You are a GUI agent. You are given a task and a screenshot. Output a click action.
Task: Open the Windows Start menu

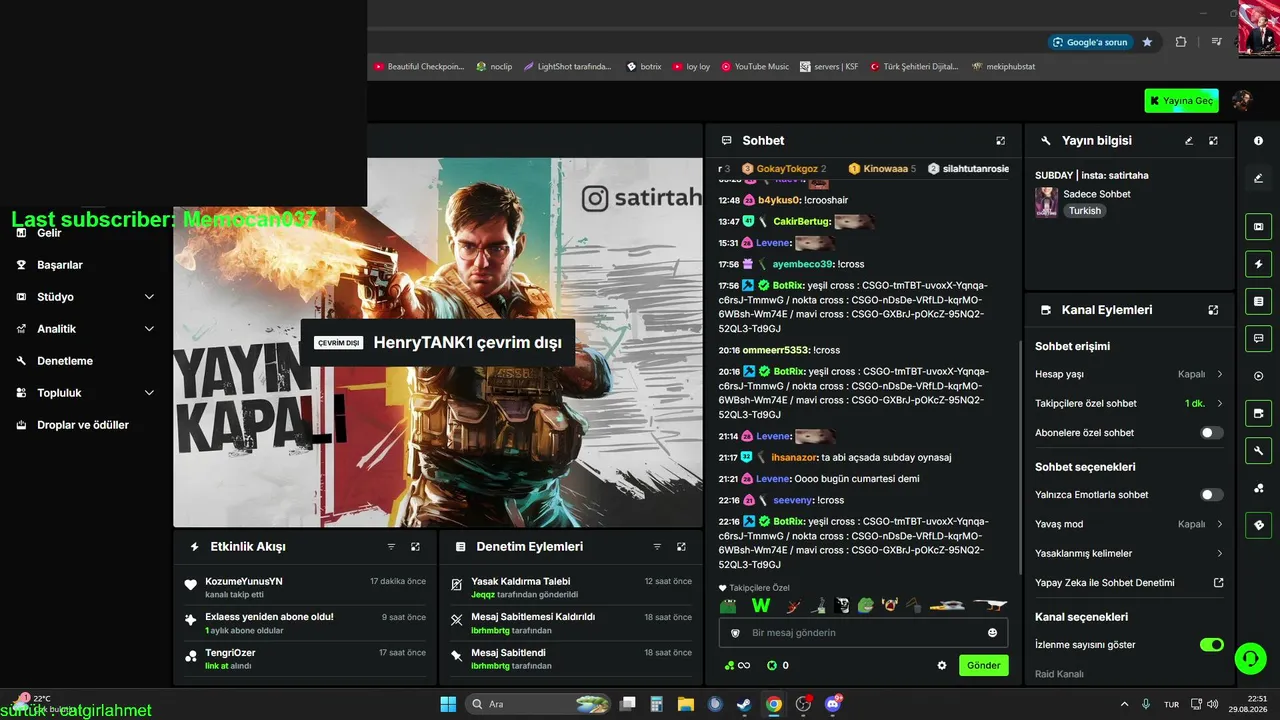pos(448,704)
